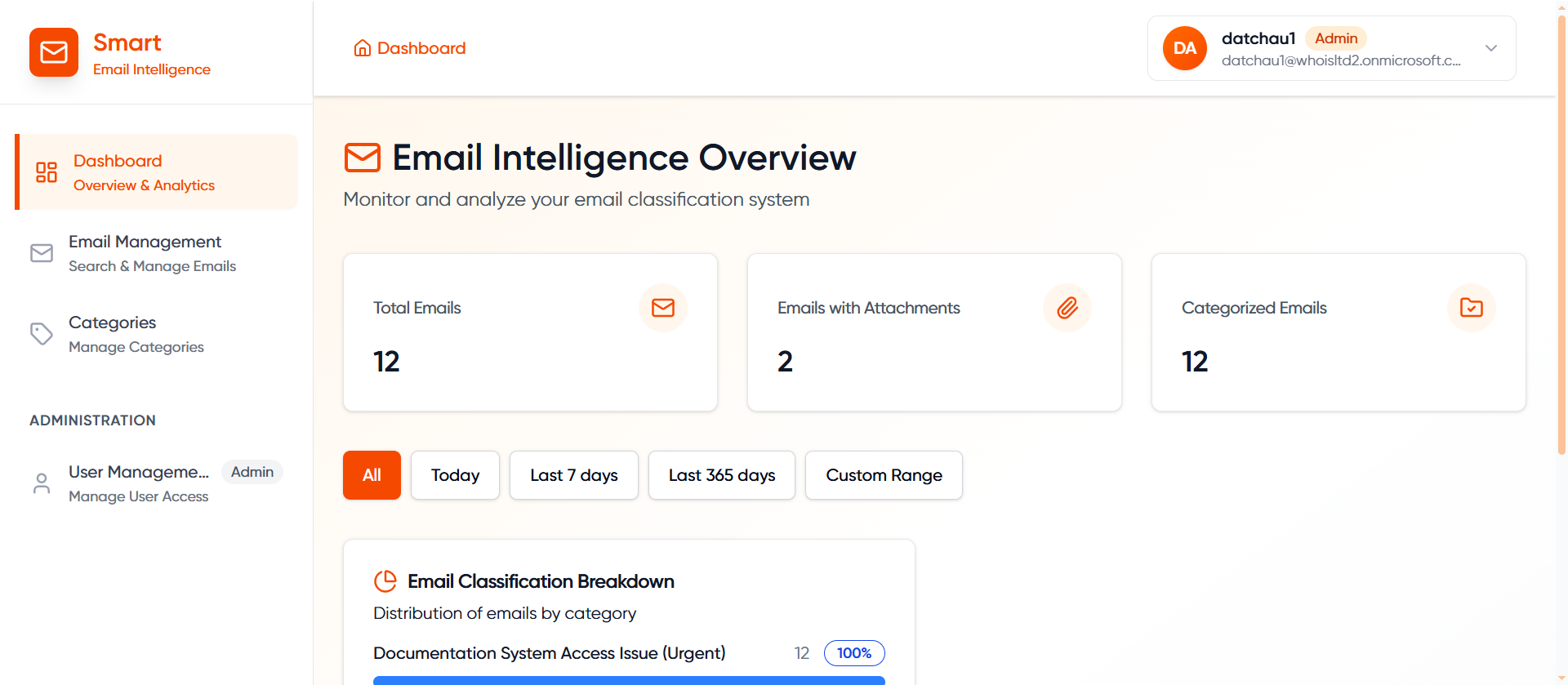Click the blue category progress bar
Viewport: 1568px width, 685px height.
tap(629, 680)
